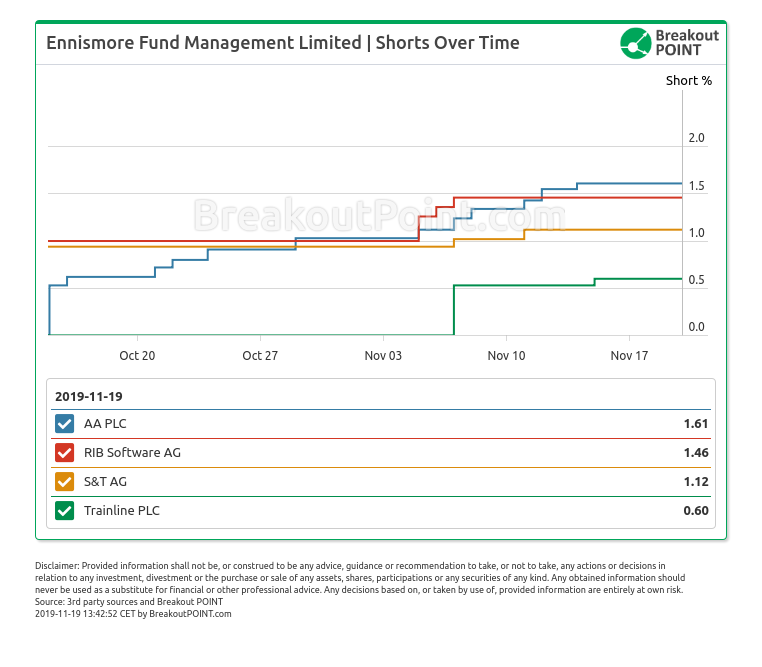This screenshot has width=762, height=667.
Task: Click the AA PLC value 1.61
Action: coord(696,424)
